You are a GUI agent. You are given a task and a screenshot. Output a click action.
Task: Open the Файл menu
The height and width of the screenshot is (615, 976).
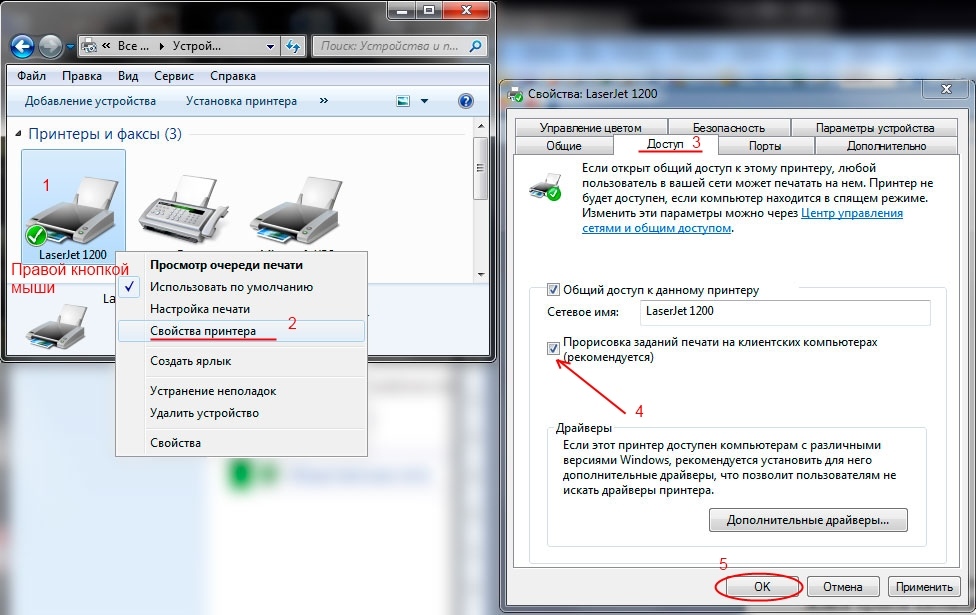click(x=31, y=76)
